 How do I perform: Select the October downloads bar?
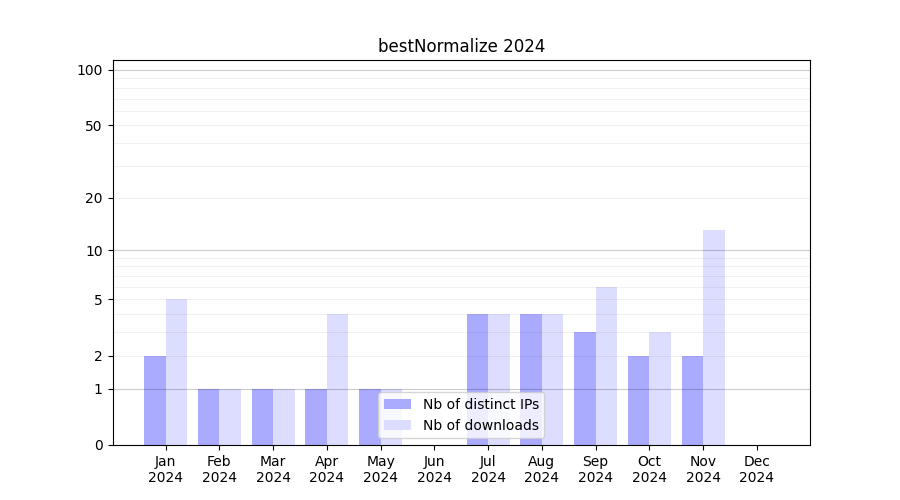tap(660, 388)
